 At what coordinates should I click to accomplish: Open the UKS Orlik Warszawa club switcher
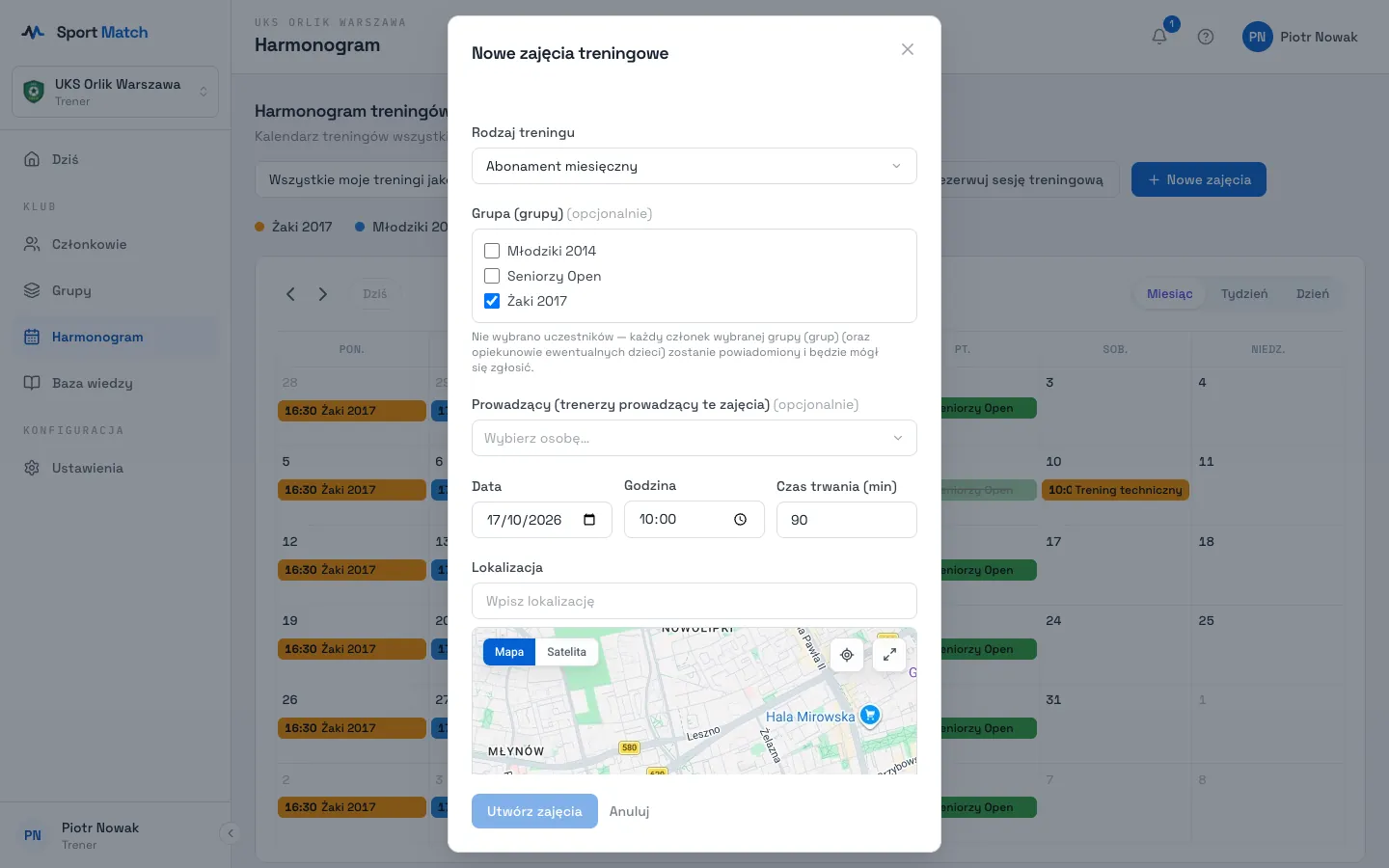point(115,92)
